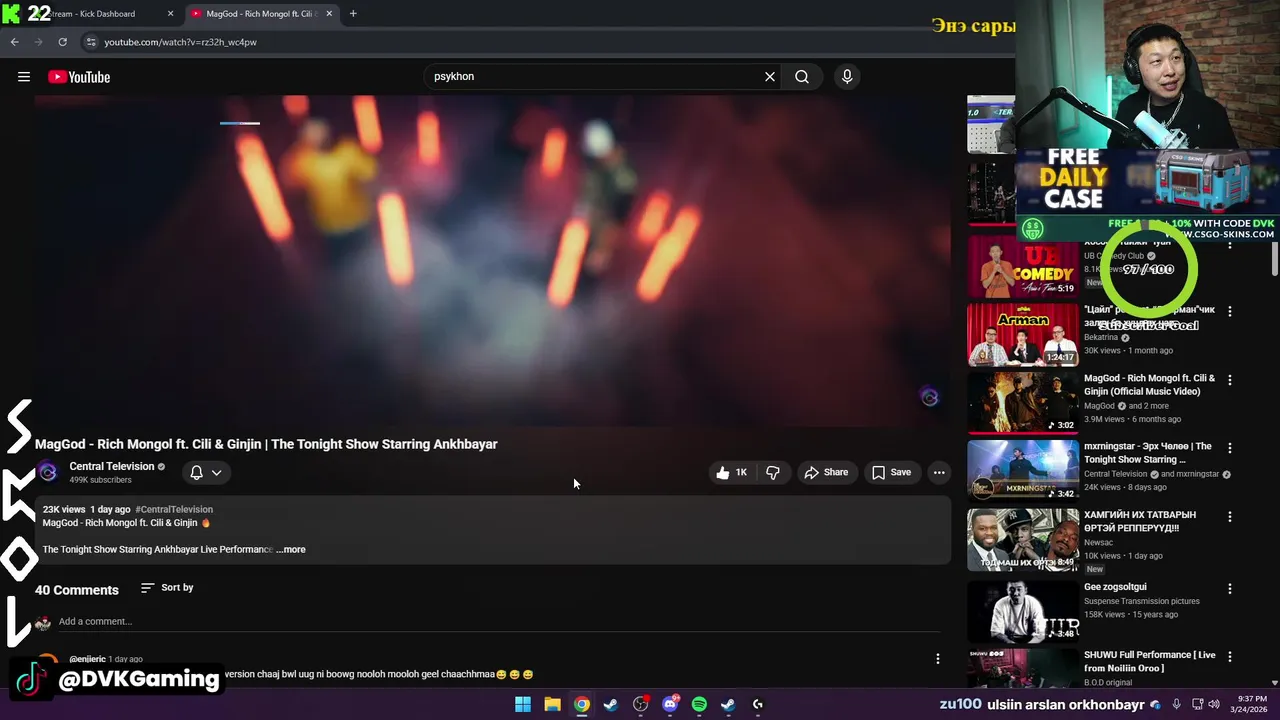Open the Newsac 8:49 video thumbnail
This screenshot has height=720, width=1280.
coord(1022,539)
